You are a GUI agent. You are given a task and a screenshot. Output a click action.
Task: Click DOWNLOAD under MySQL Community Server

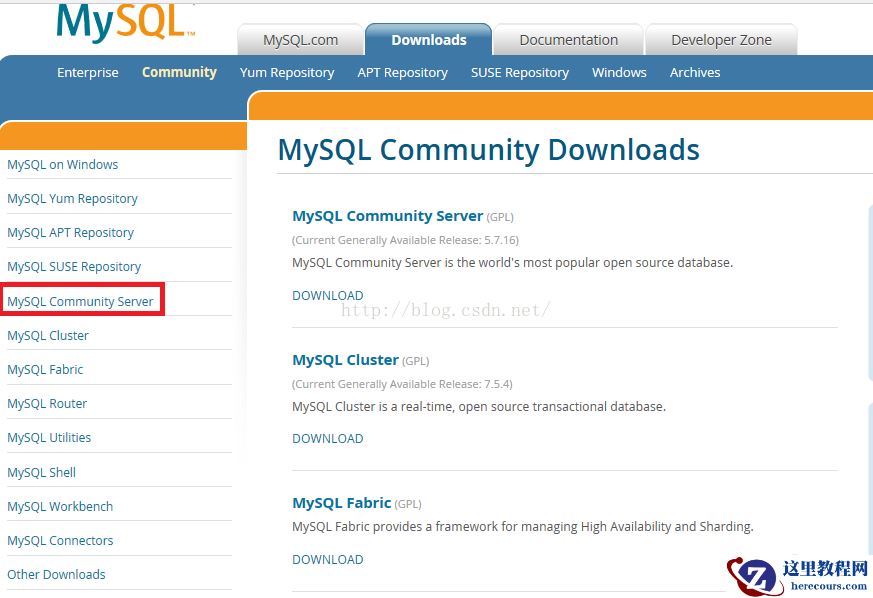[x=328, y=296]
